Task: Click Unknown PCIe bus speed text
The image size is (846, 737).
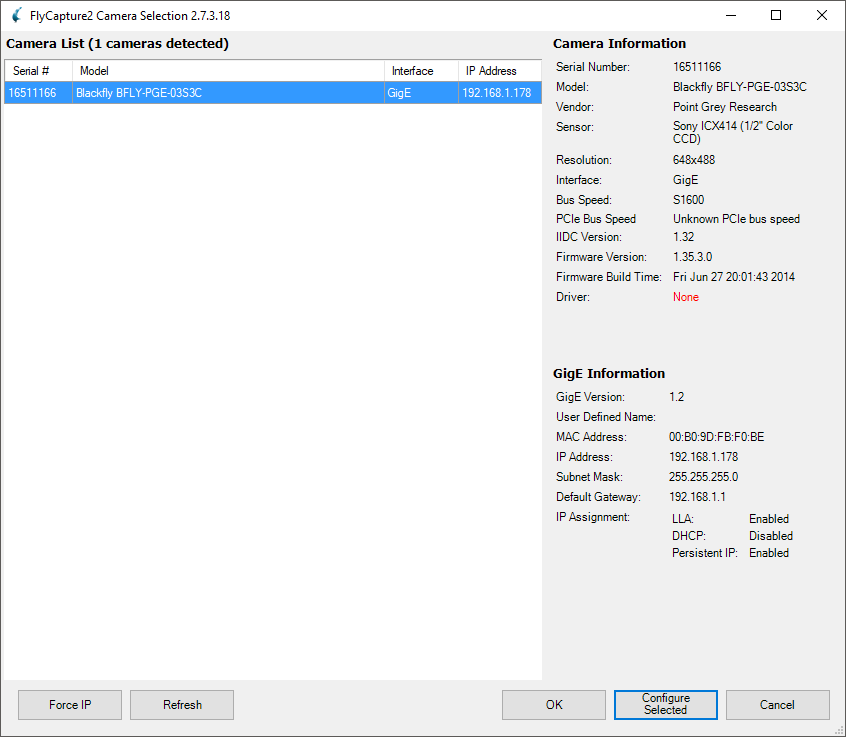Action: [736, 219]
